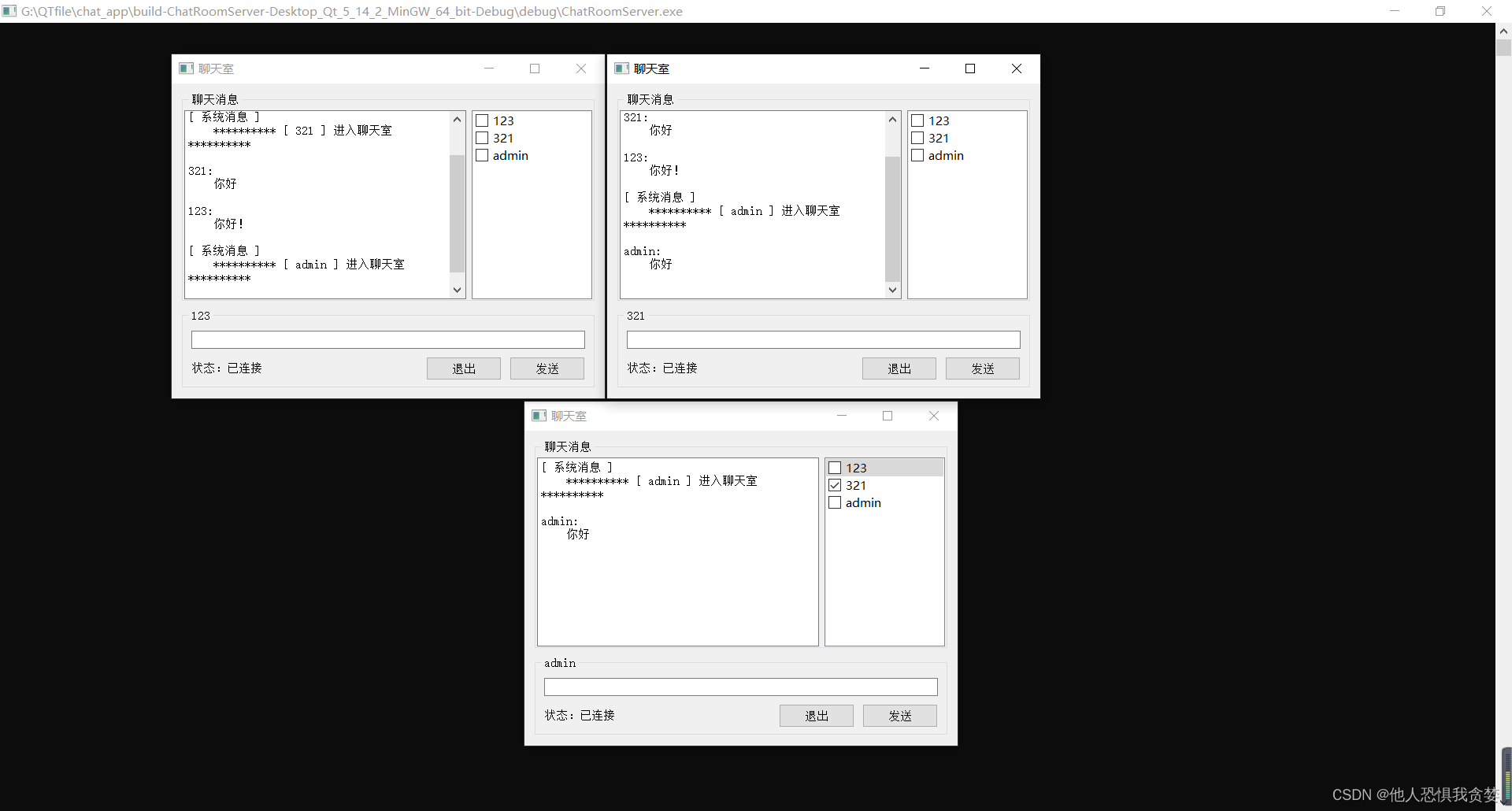Click the ChatRoomServer.exe console title bar icon
Viewport: 1512px width, 811px height.
pos(9,11)
